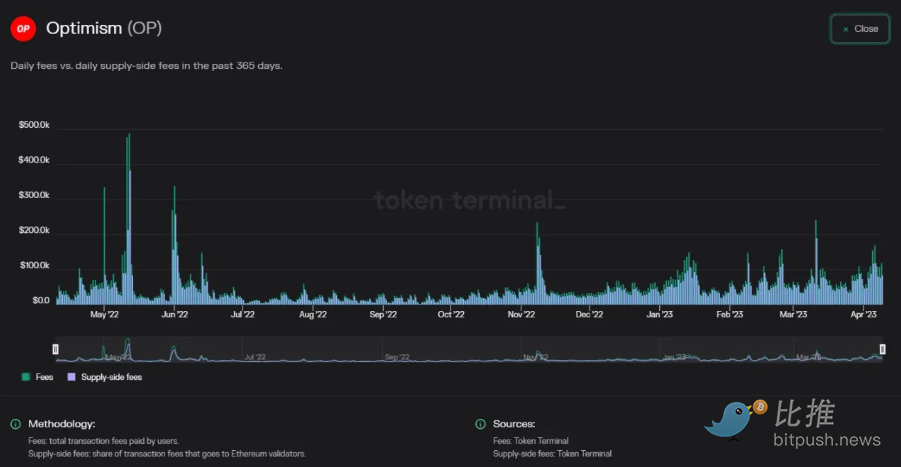
Task: Click the tallest fee spike in May '22
Action: [x=129, y=219]
